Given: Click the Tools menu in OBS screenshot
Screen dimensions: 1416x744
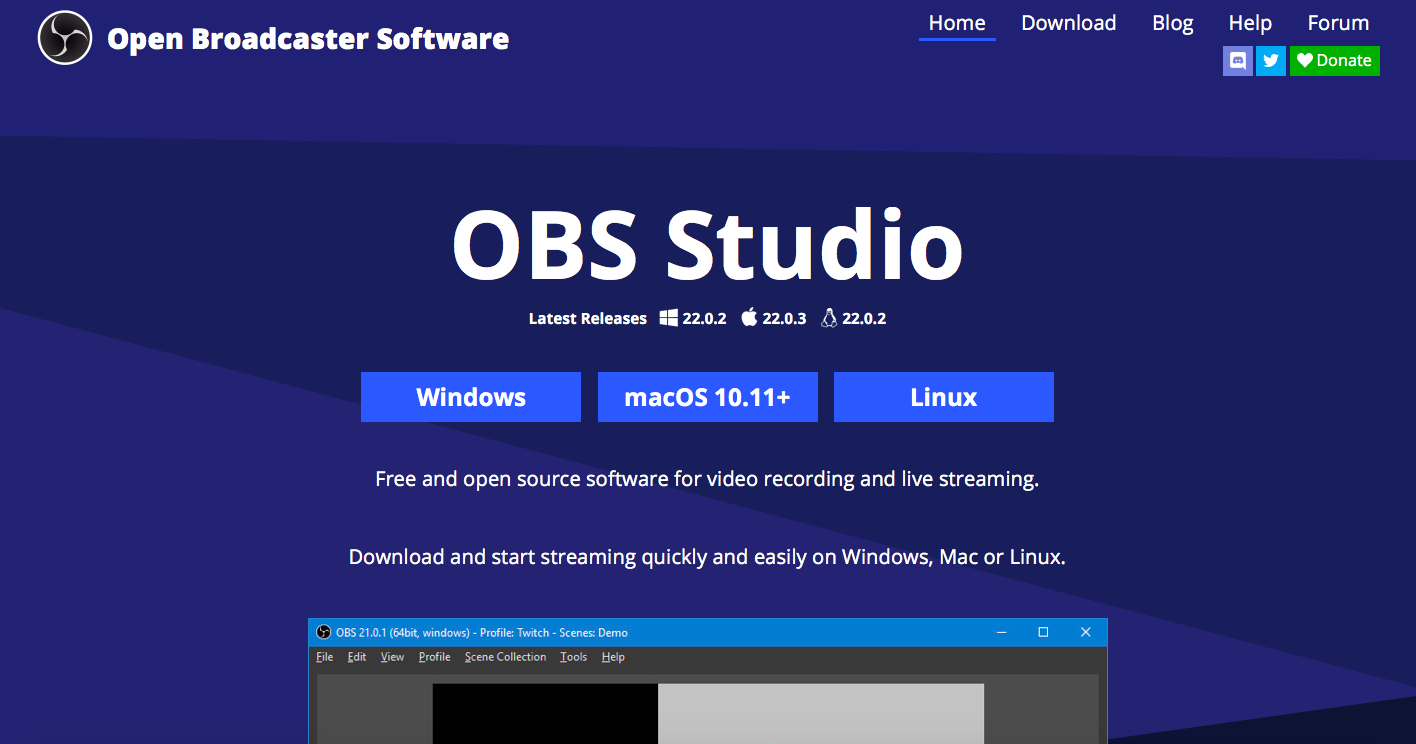Looking at the screenshot, I should [573, 657].
